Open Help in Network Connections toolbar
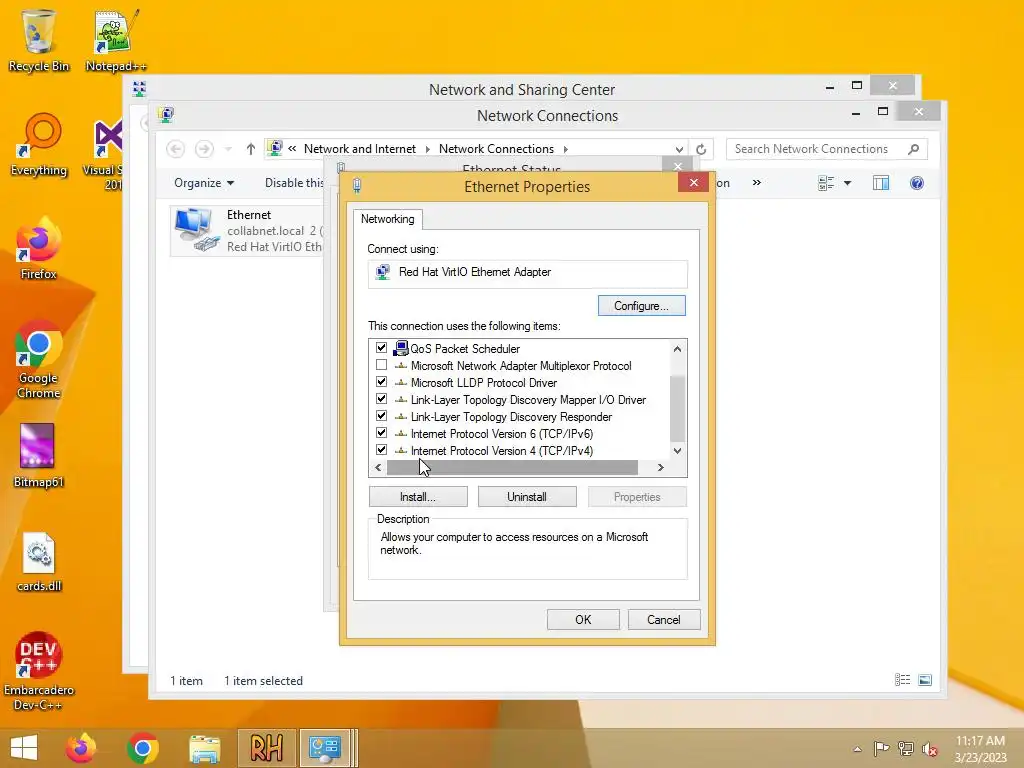 (x=917, y=184)
